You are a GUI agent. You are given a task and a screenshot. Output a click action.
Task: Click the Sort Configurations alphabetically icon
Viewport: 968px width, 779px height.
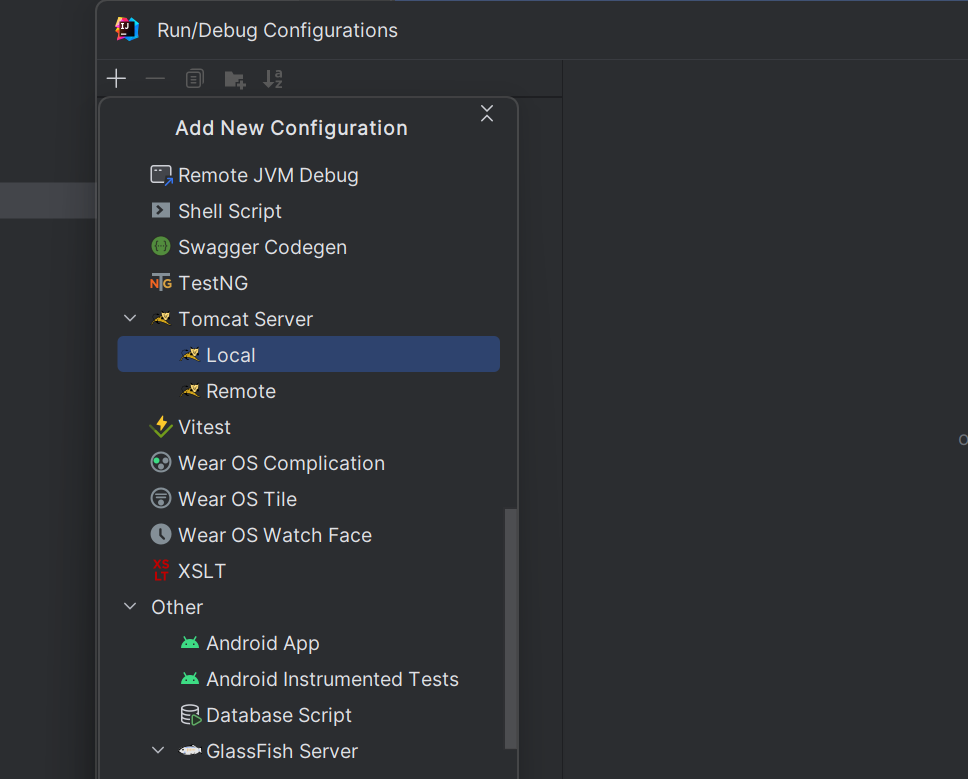point(273,79)
